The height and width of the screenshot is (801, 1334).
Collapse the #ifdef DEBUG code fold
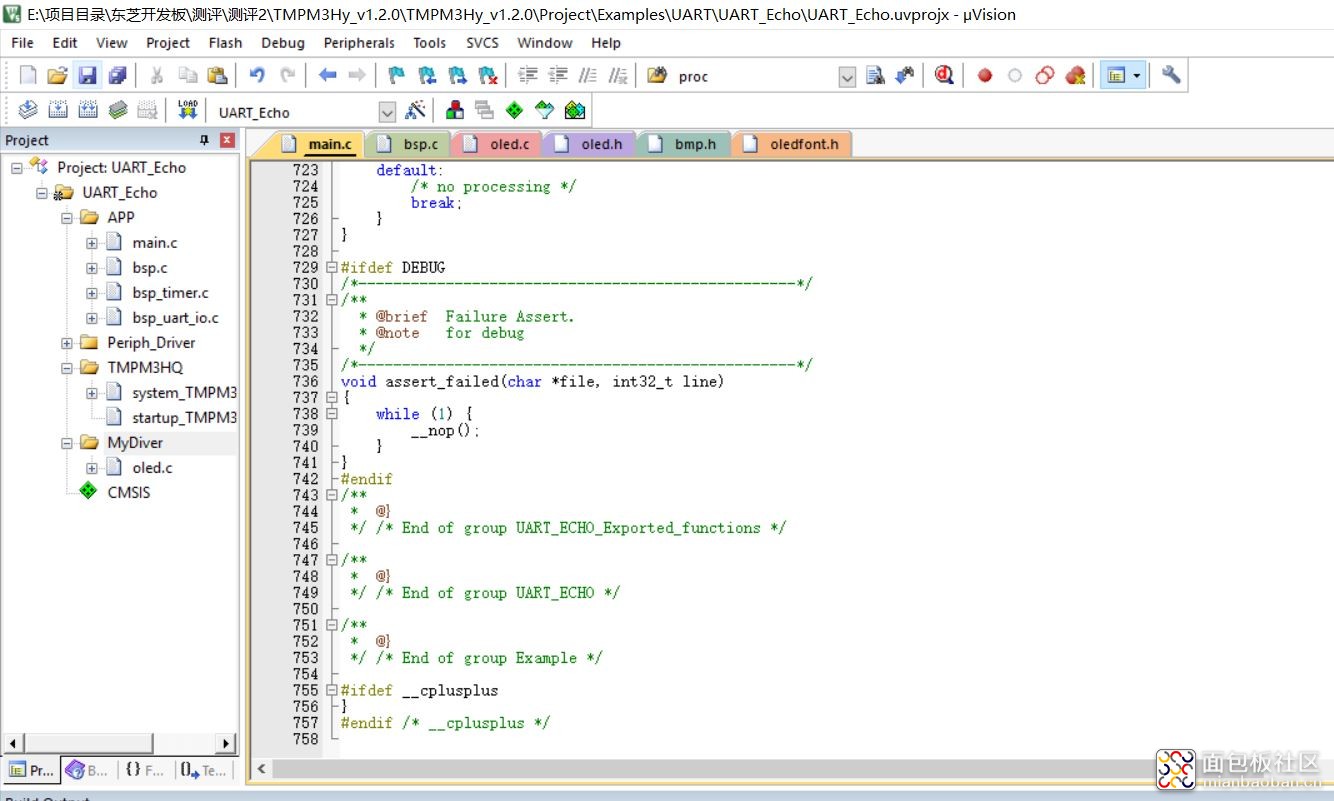[332, 268]
